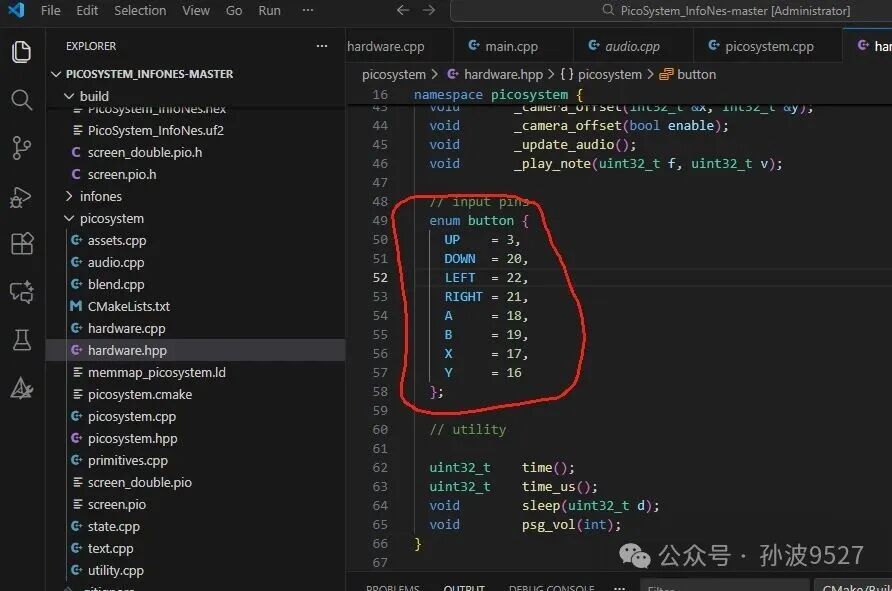Open primitives.cpp in the explorer
Image resolution: width=892 pixels, height=591 pixels.
coord(196,461)
